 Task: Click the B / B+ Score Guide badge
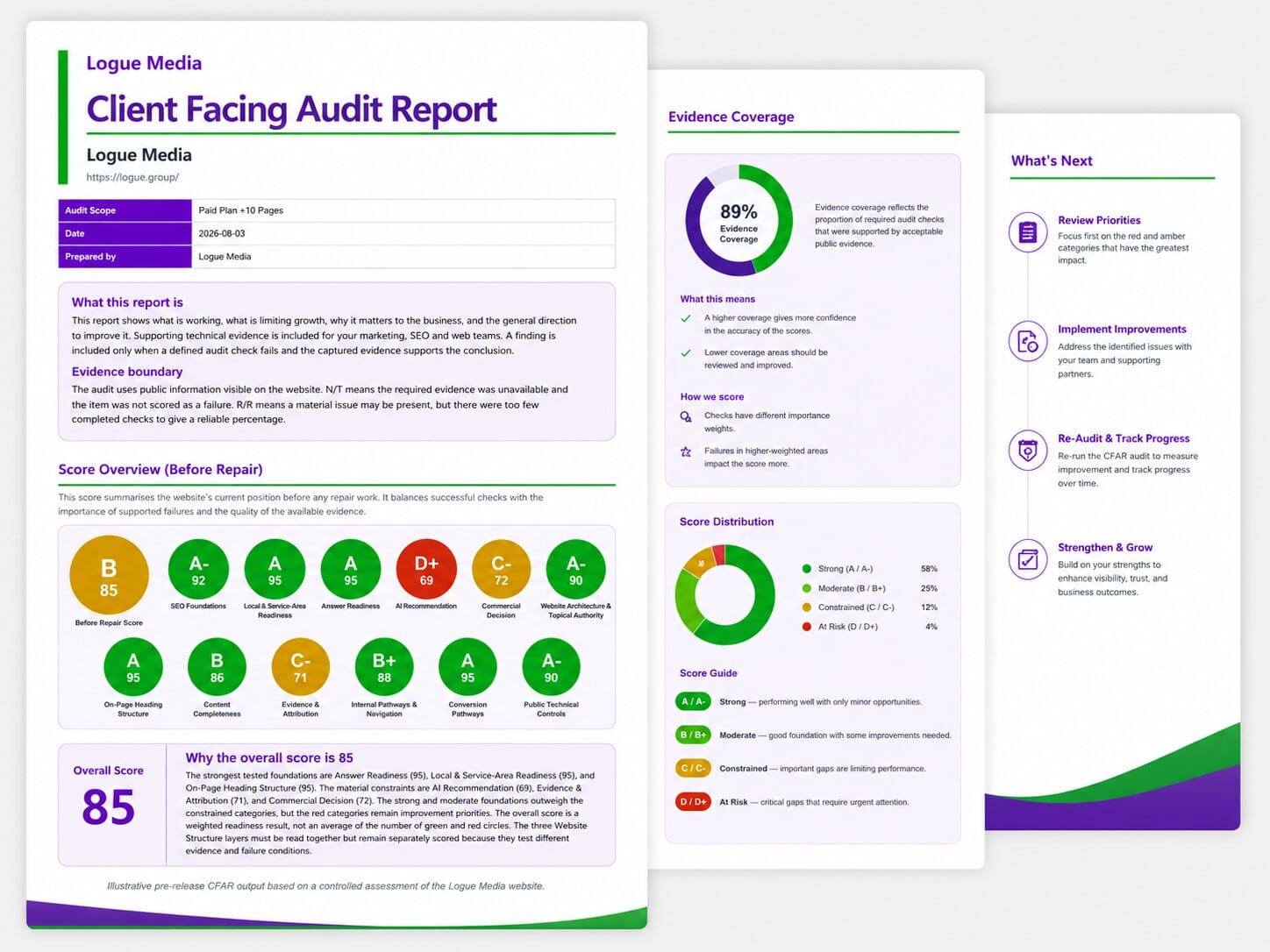[693, 735]
